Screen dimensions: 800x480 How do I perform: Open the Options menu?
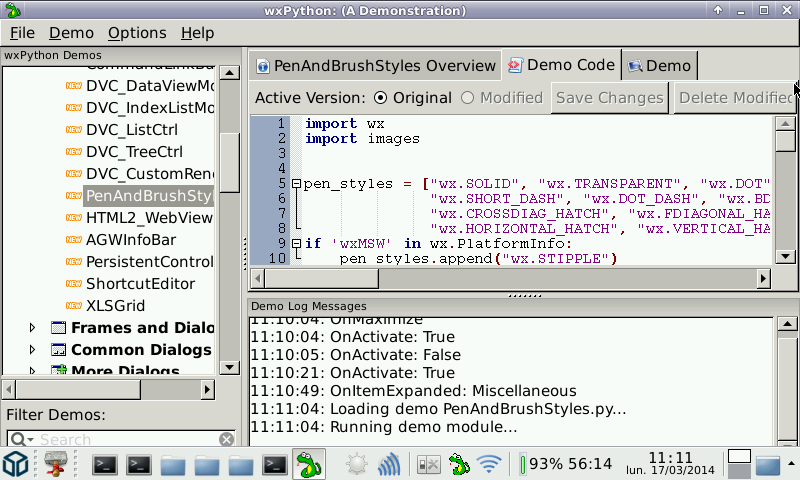(x=137, y=33)
